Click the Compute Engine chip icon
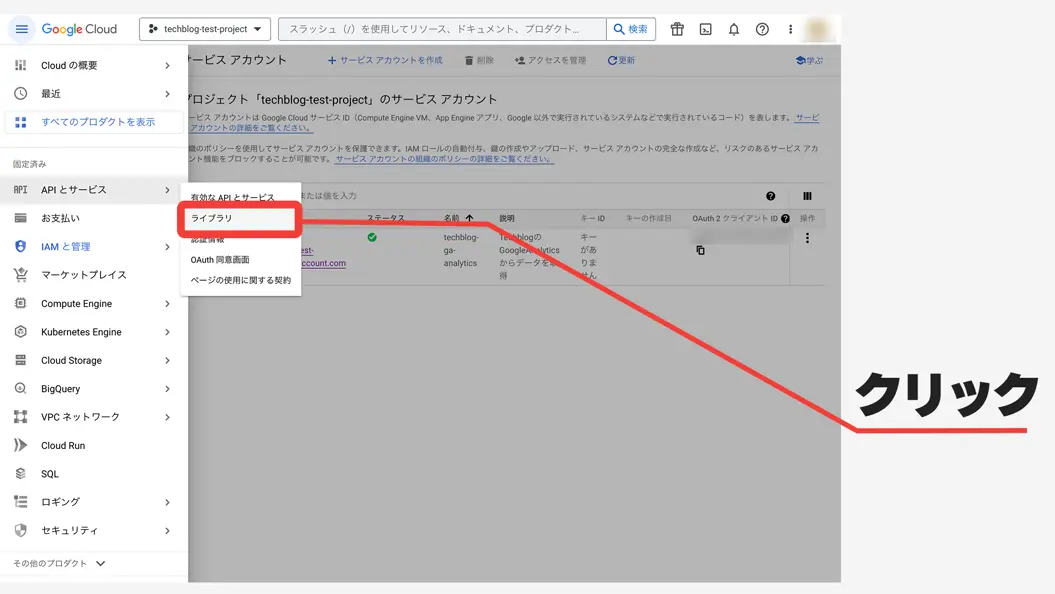 click(21, 303)
